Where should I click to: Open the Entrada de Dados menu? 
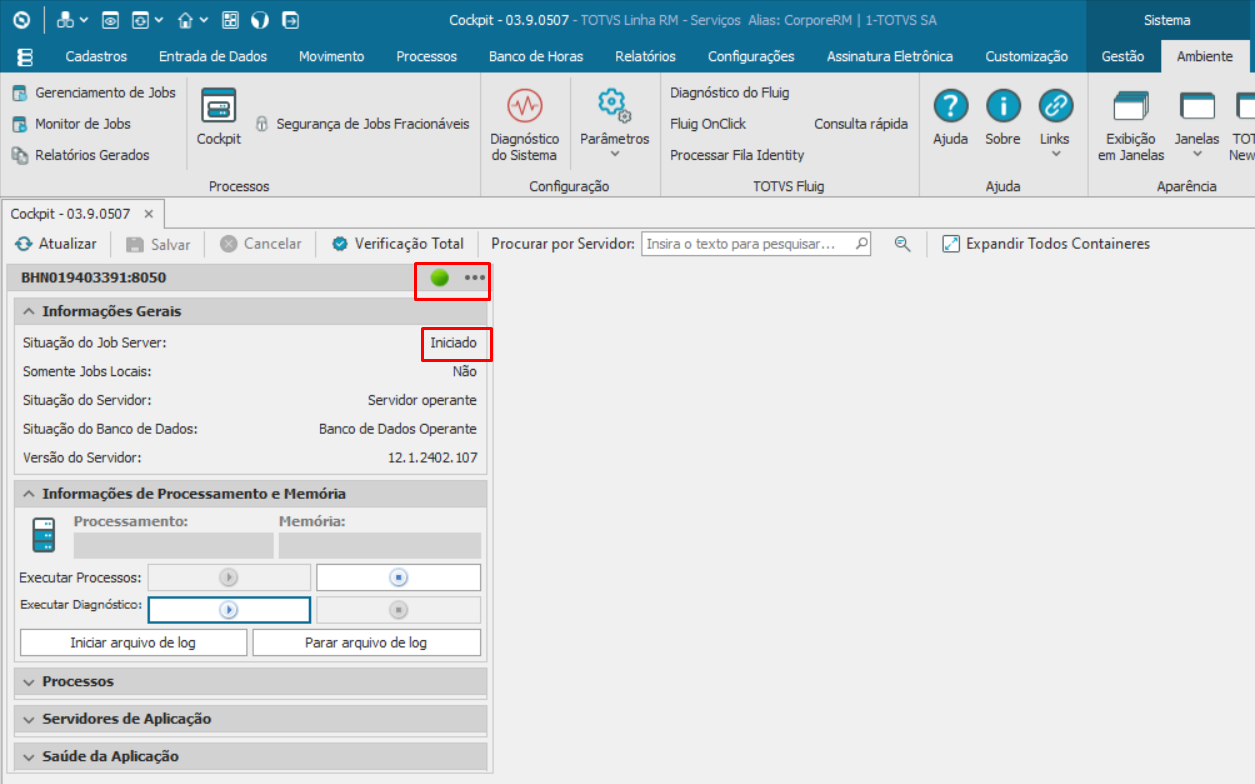click(213, 56)
